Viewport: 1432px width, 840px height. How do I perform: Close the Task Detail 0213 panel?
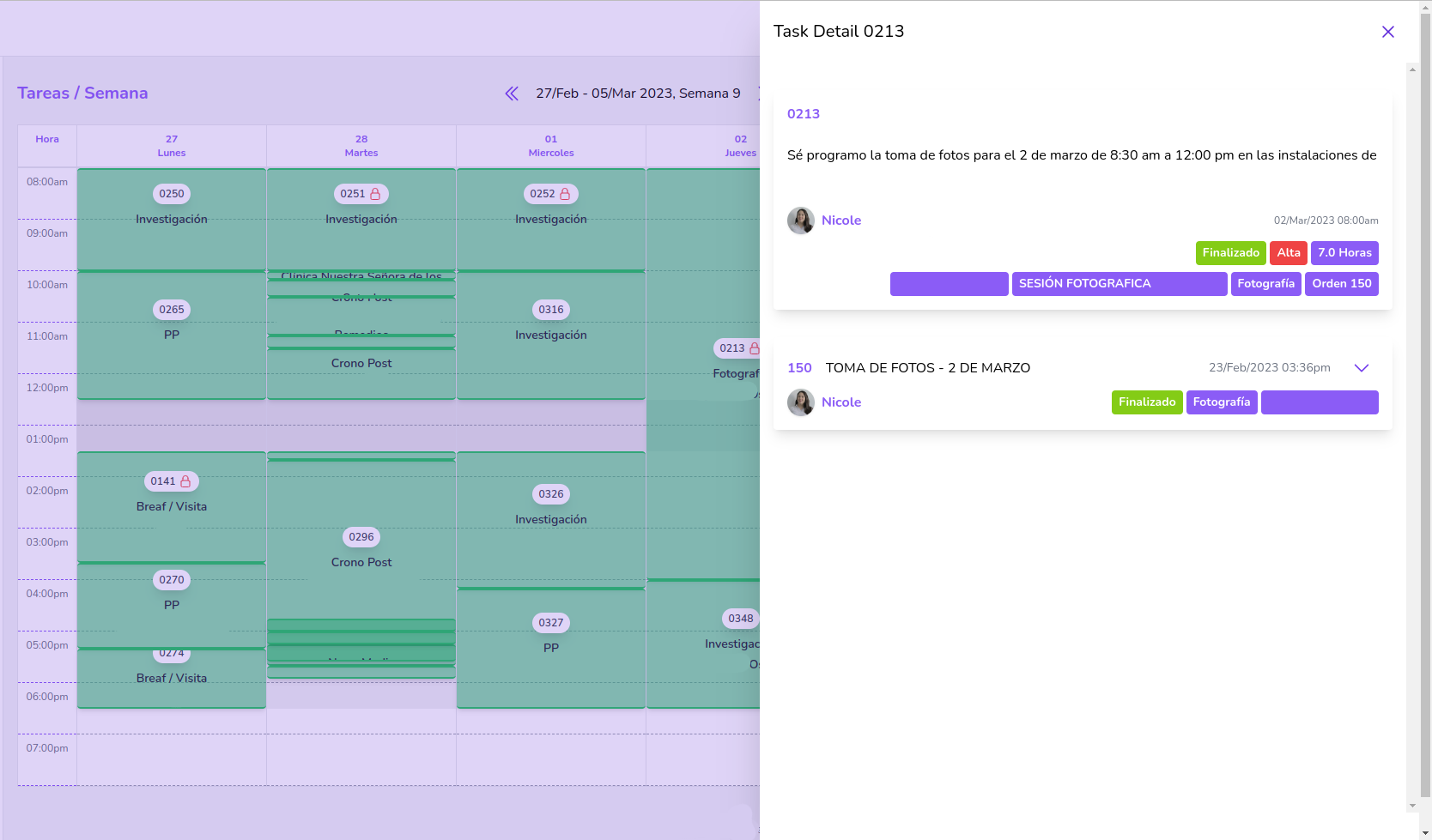pos(1387,32)
